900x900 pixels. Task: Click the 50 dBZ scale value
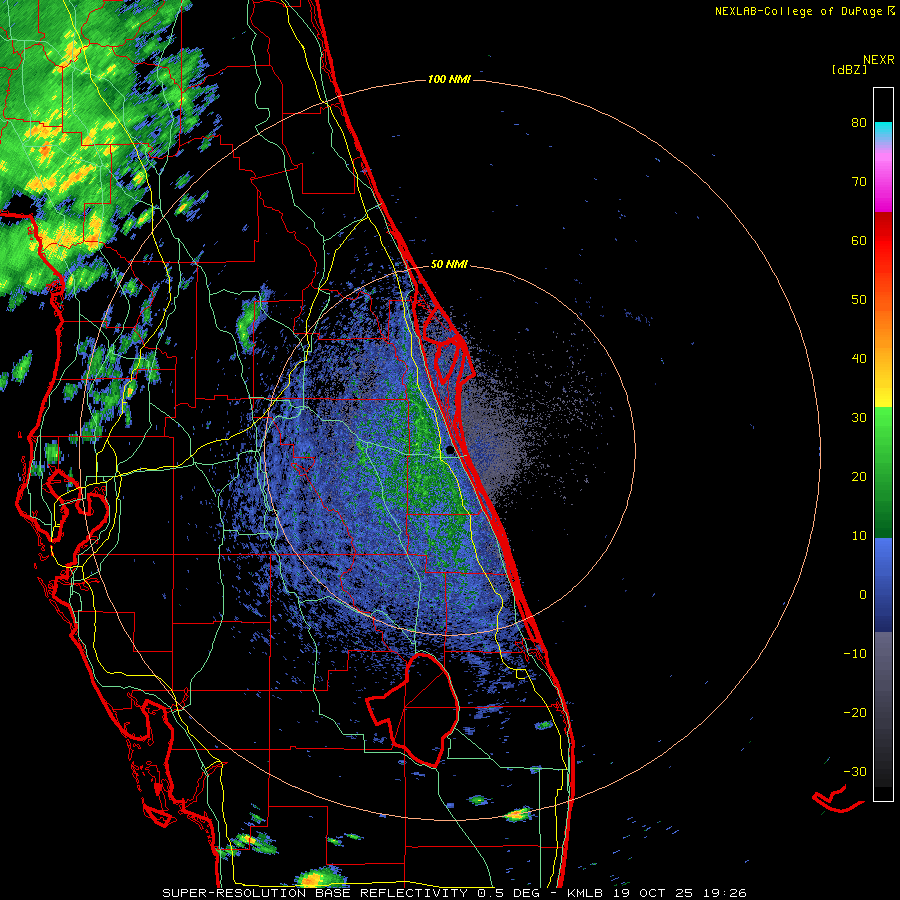859,300
